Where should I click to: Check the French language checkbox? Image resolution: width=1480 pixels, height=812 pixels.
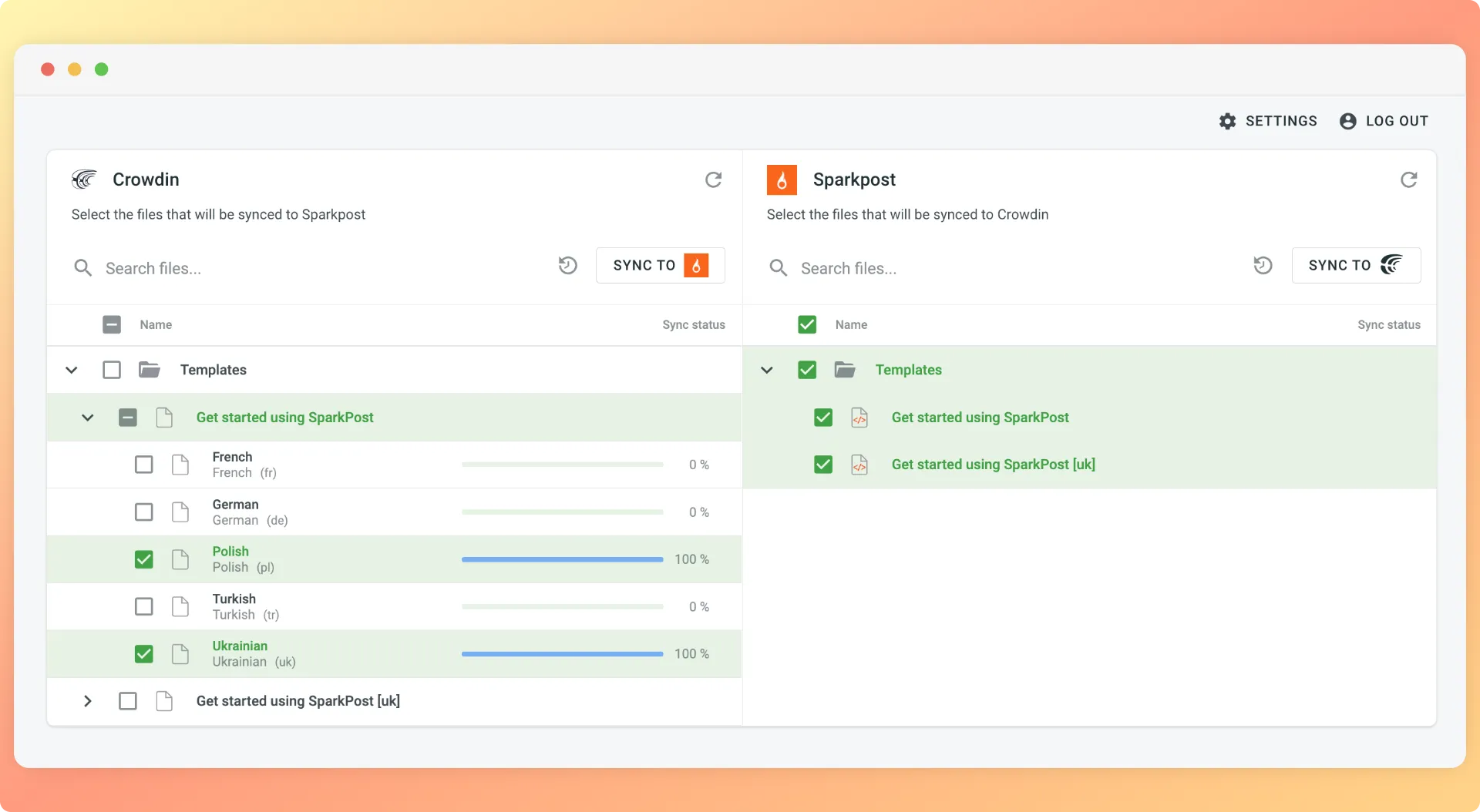(x=144, y=465)
